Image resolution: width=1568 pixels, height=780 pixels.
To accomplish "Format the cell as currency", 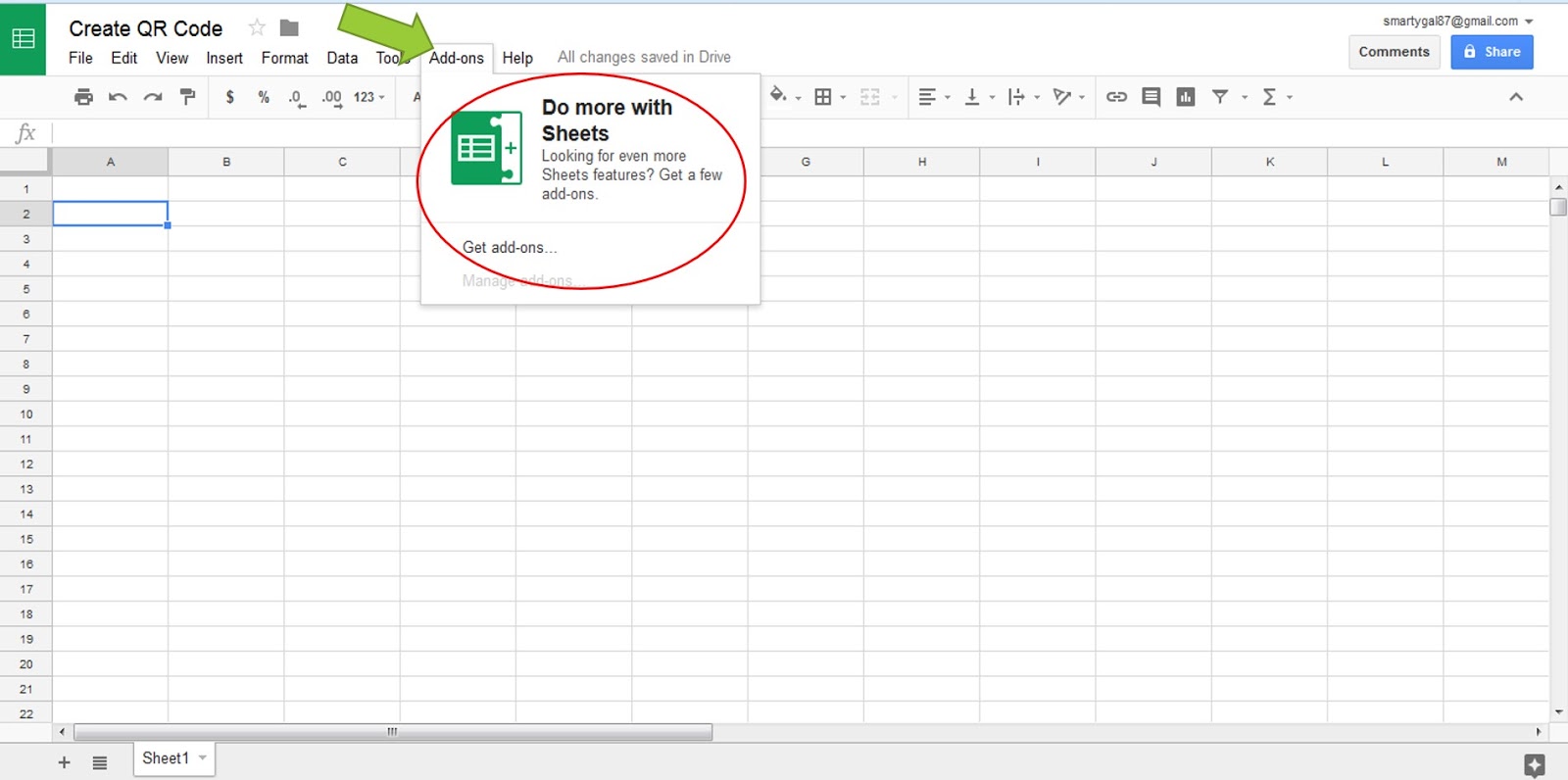I will 229,97.
